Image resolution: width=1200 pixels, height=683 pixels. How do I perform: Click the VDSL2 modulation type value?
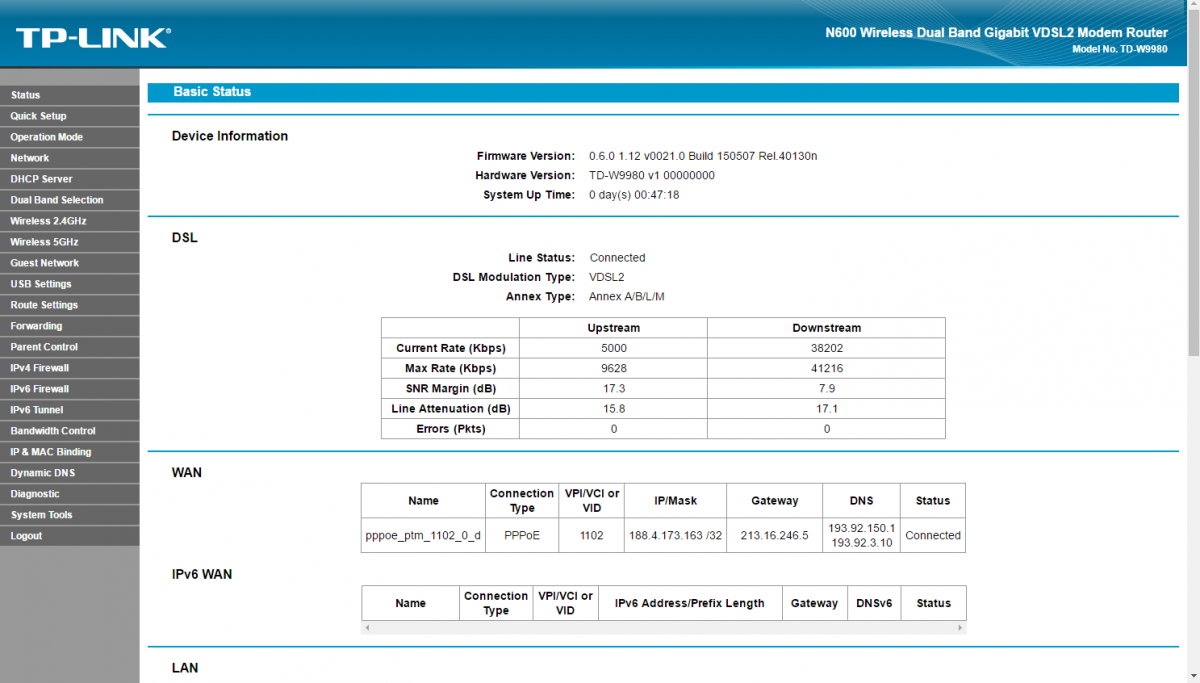coord(606,277)
